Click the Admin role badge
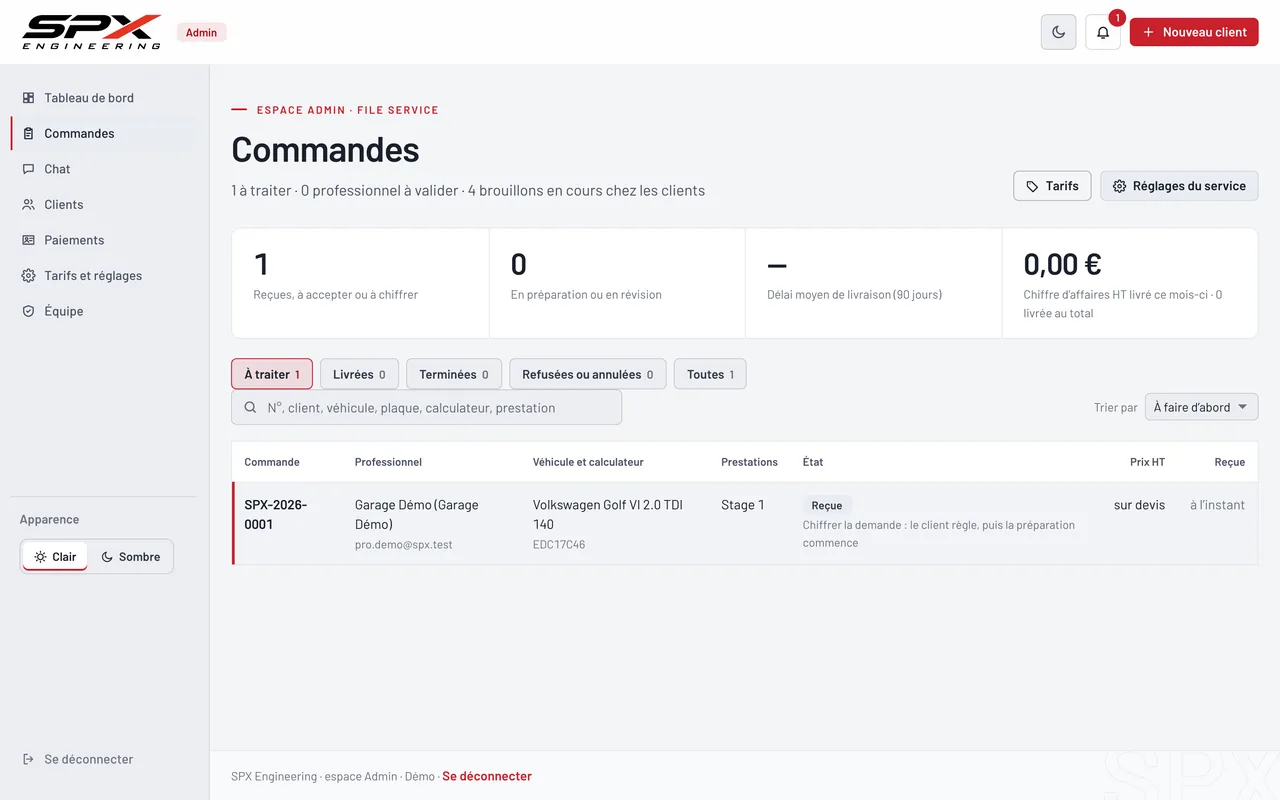 (202, 32)
